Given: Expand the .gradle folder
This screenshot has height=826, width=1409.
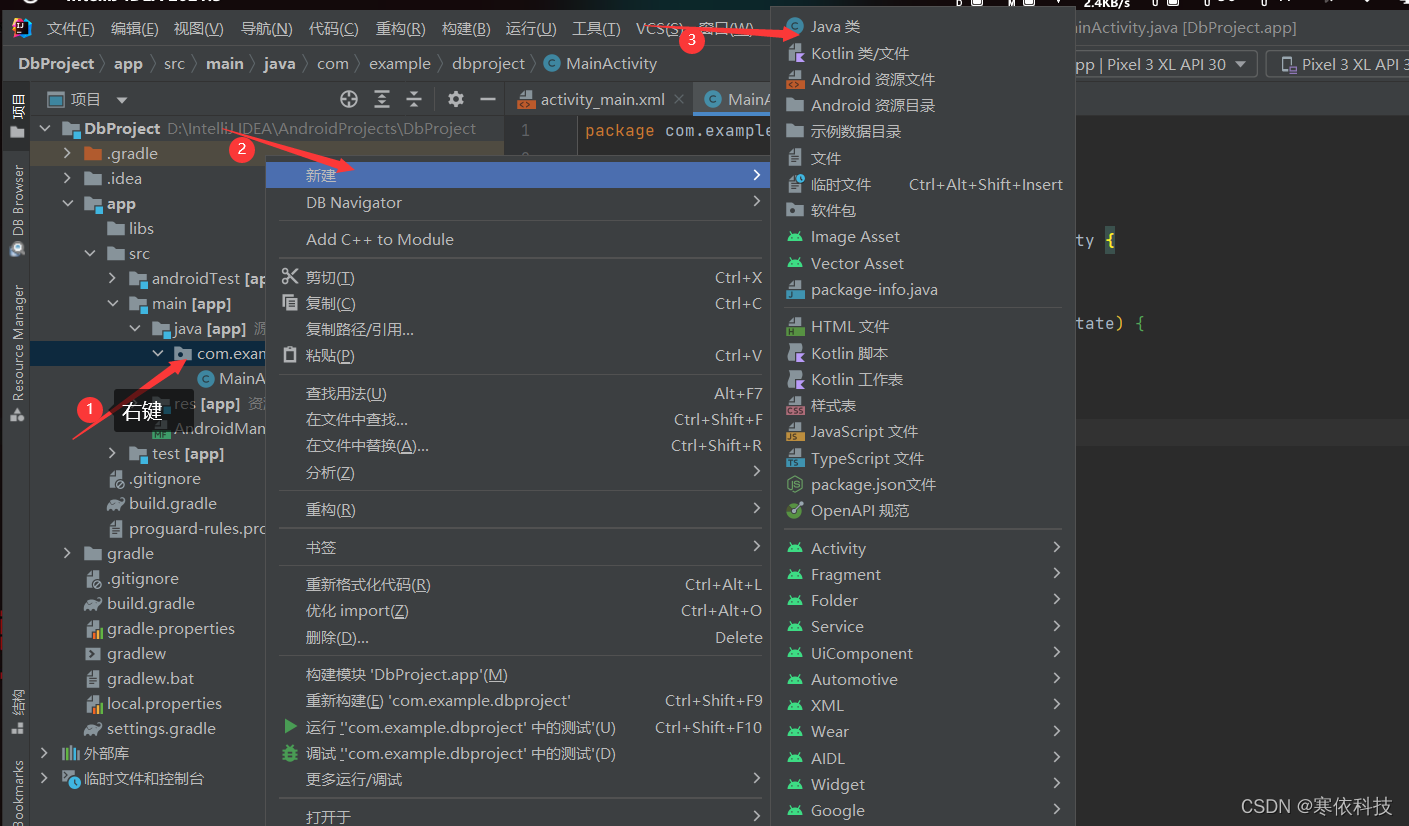Looking at the screenshot, I should click(67, 153).
